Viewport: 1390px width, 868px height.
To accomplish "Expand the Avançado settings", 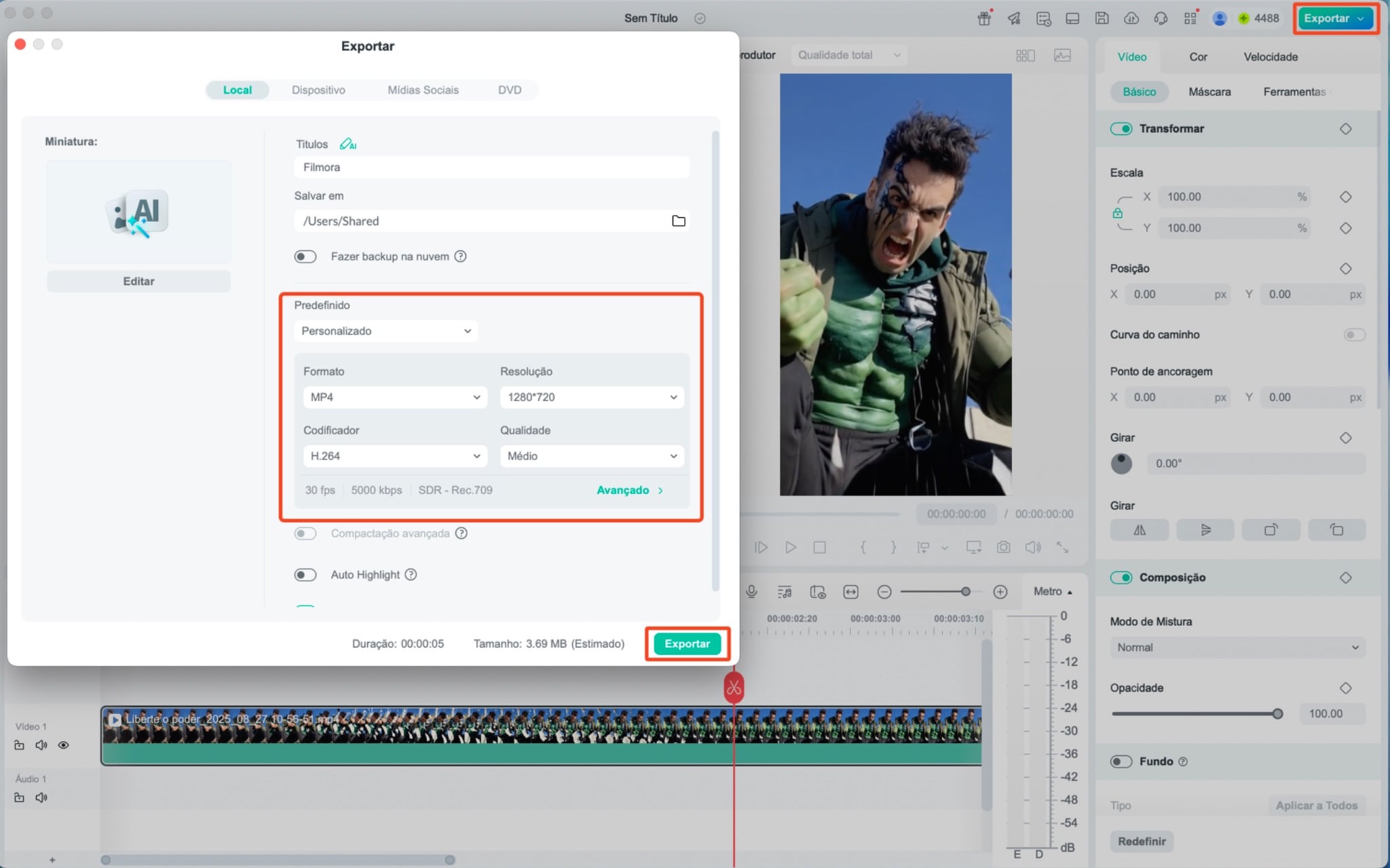I will pyautogui.click(x=630, y=490).
